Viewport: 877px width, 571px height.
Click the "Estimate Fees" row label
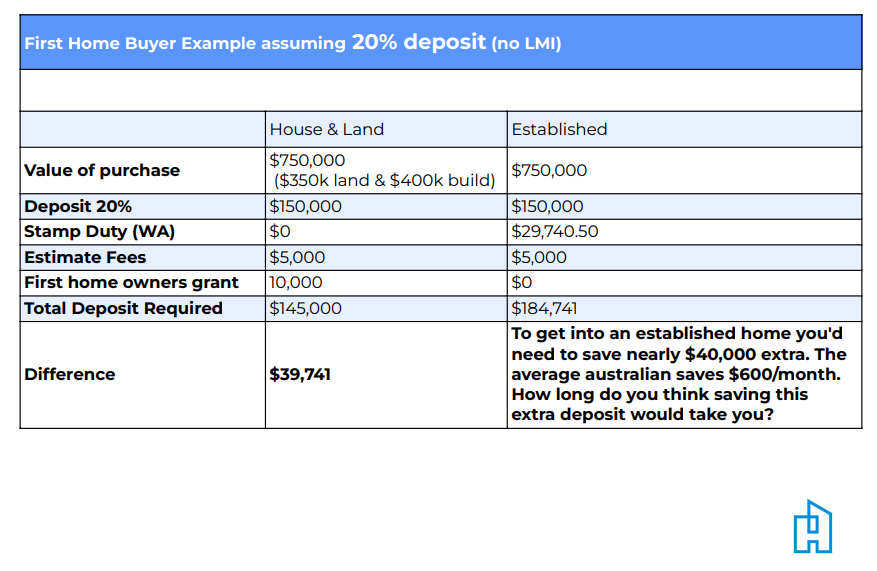(85, 257)
